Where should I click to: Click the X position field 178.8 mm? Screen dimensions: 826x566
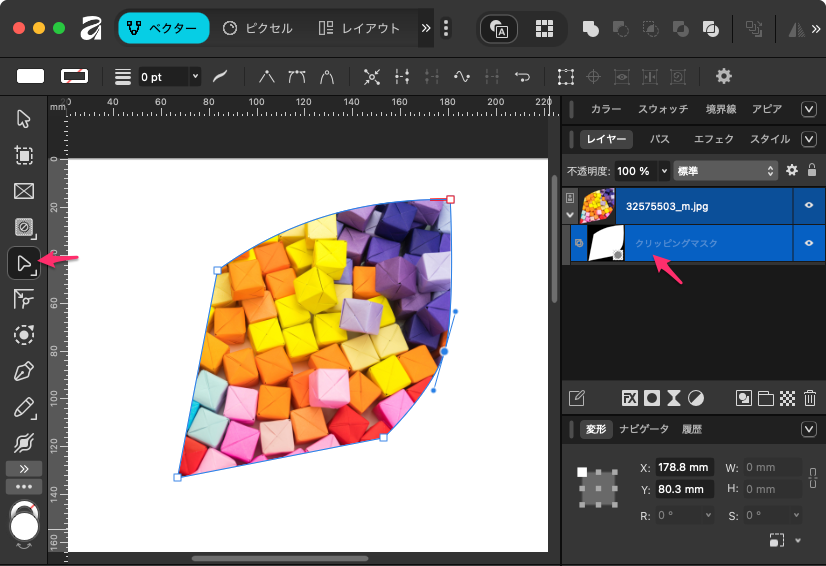tap(685, 467)
